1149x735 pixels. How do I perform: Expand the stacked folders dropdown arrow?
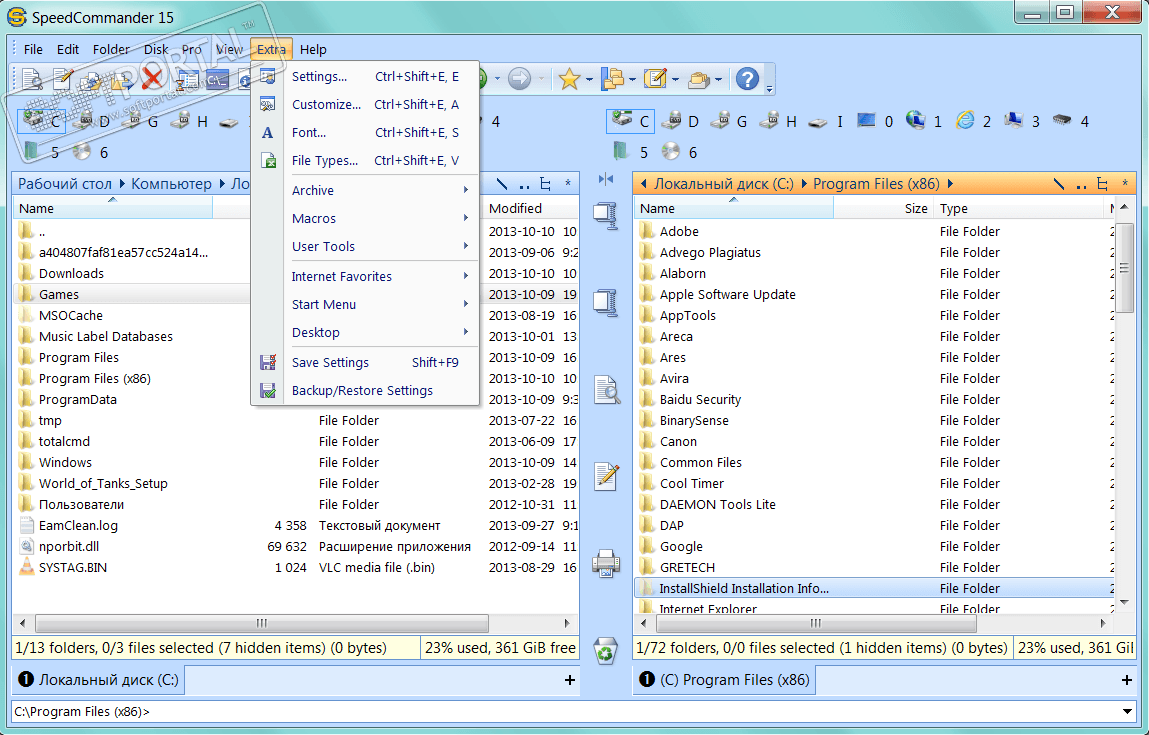718,79
